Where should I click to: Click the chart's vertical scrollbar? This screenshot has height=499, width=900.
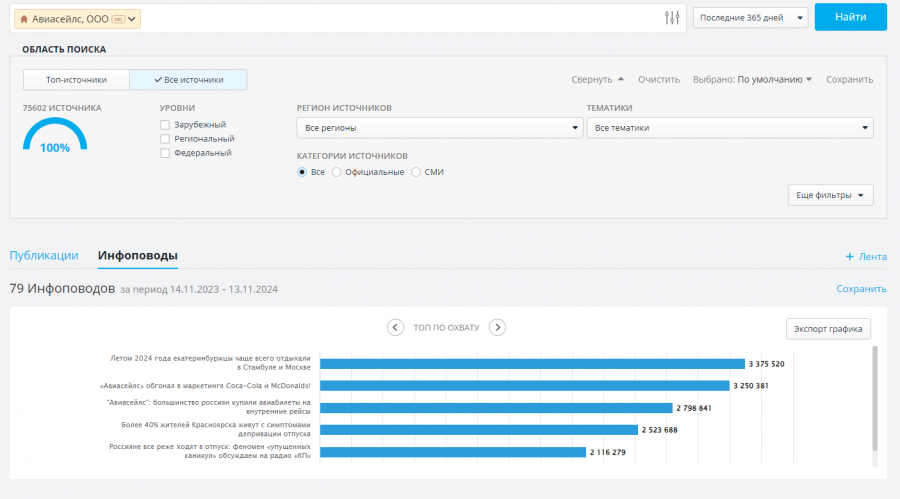pyautogui.click(x=875, y=400)
